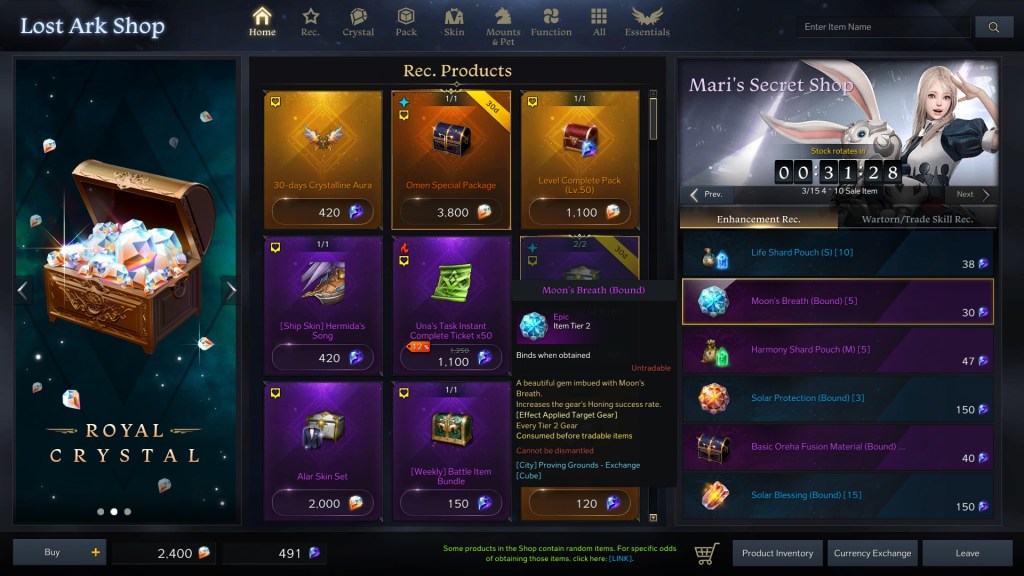Open the Home shop category
This screenshot has width=1024, height=576.
tap(262, 22)
